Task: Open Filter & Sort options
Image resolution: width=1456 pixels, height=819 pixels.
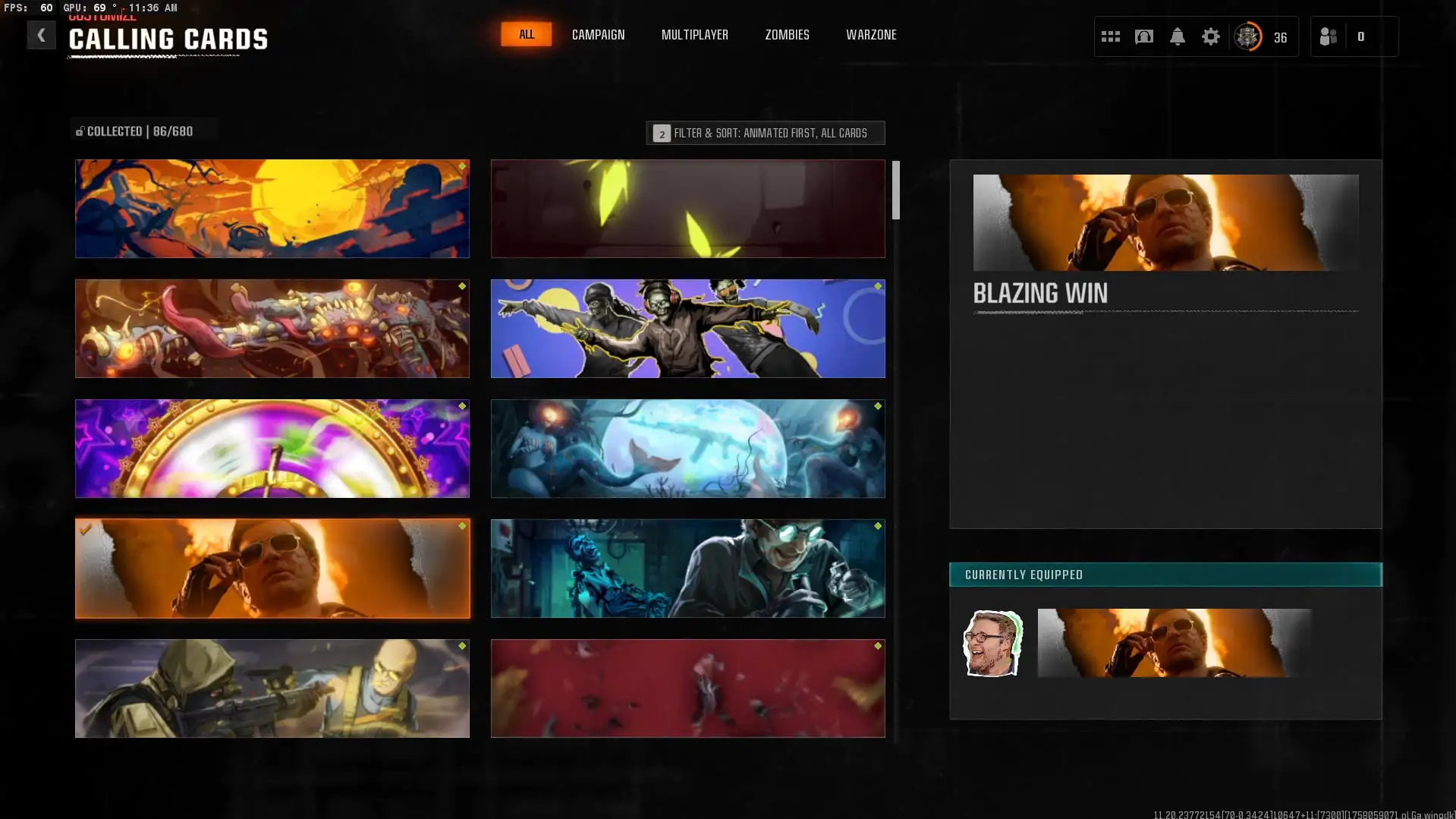Action: tap(765, 133)
